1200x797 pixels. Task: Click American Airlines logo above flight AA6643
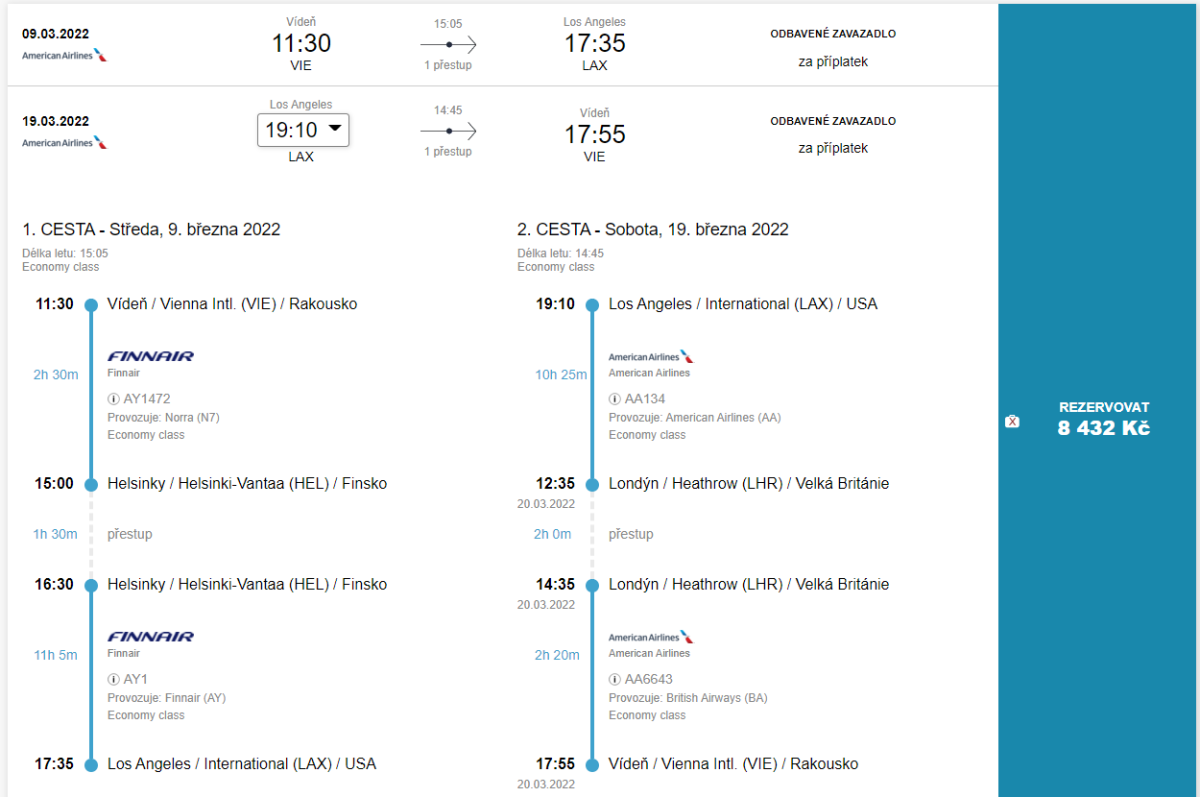point(651,637)
